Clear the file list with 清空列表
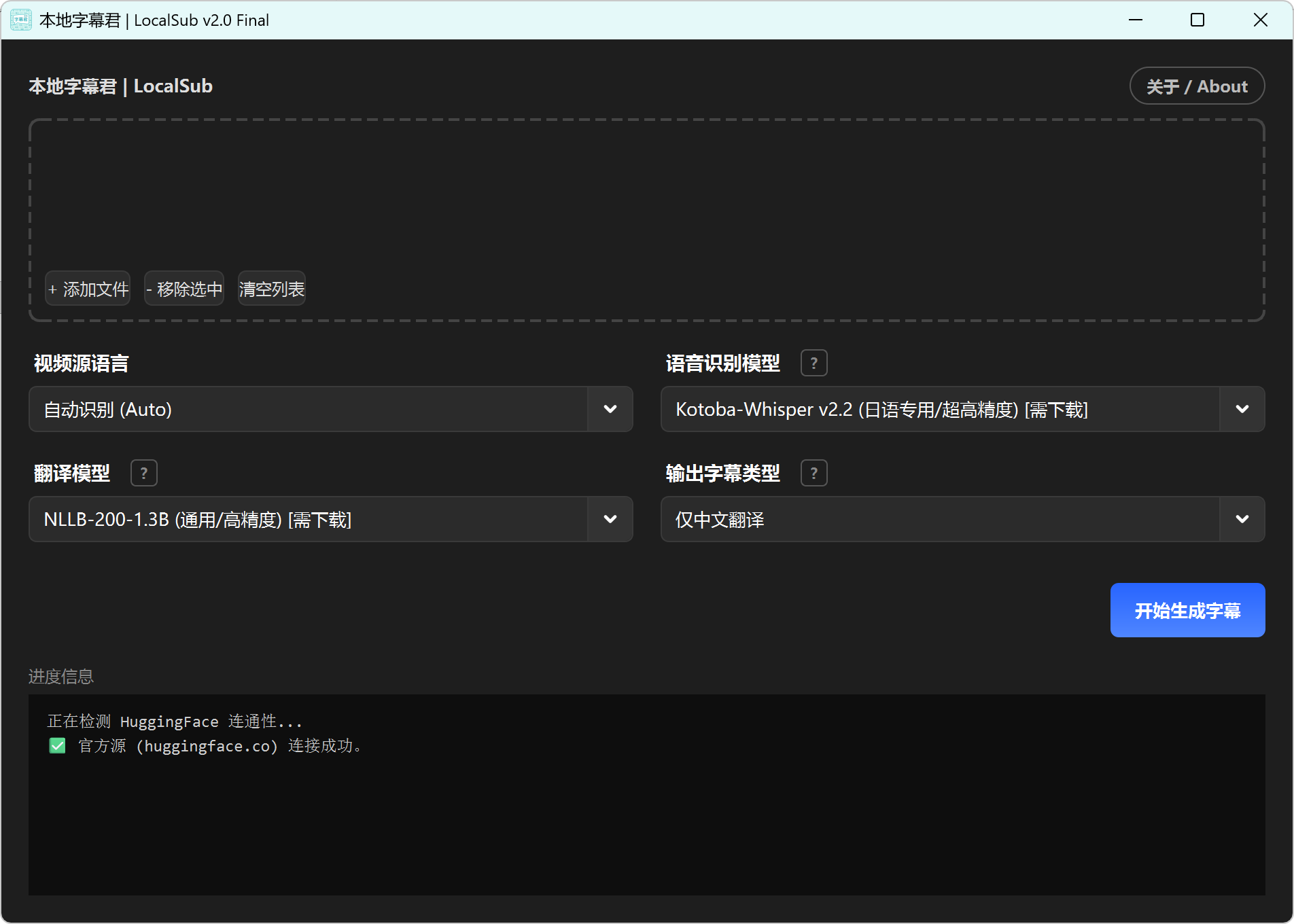 (271, 289)
